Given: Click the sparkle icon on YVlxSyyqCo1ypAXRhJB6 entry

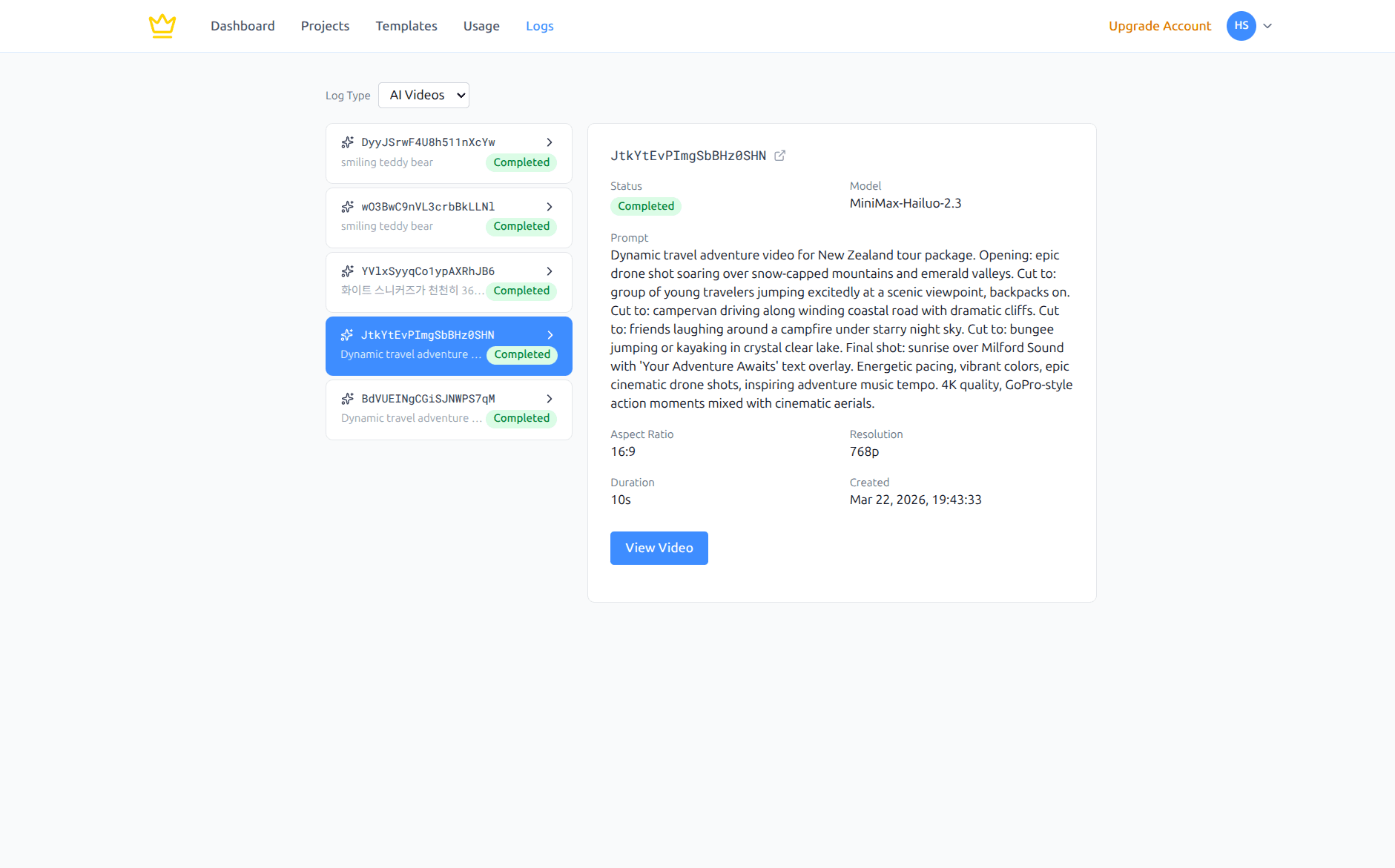Looking at the screenshot, I should (x=349, y=271).
